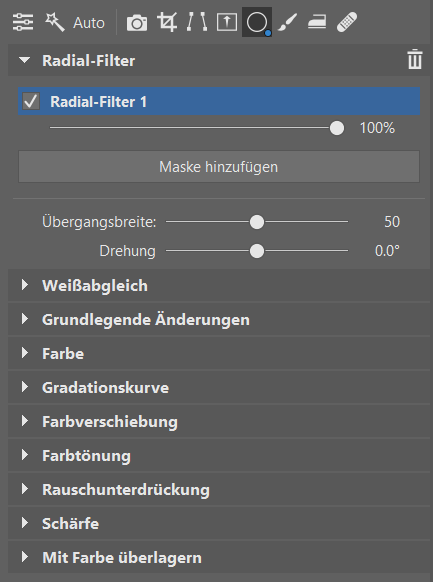Click the Auto magic wand icon
The height and width of the screenshot is (582, 433).
click(x=55, y=22)
